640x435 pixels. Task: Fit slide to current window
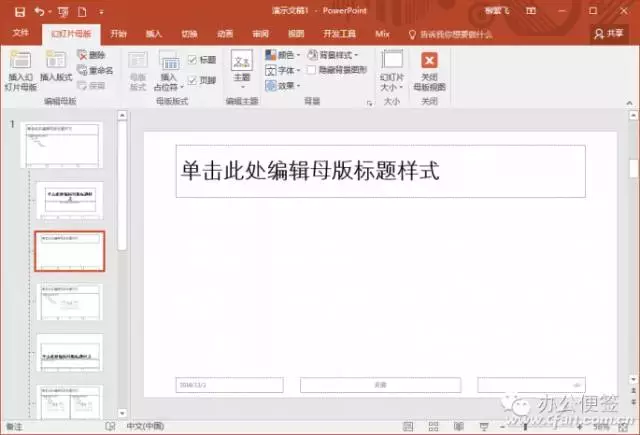[623, 427]
